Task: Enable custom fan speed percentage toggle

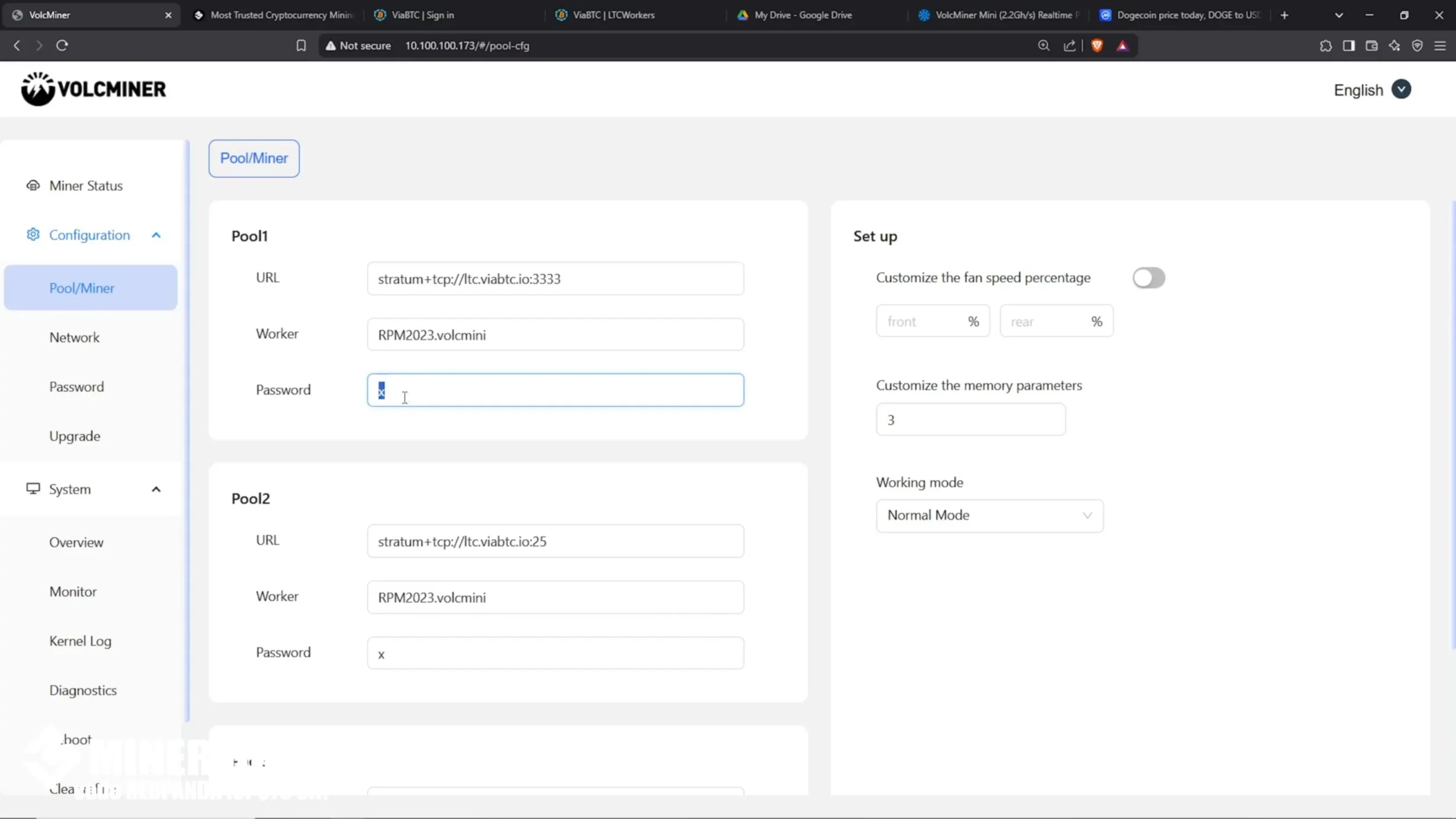Action: tap(1148, 278)
